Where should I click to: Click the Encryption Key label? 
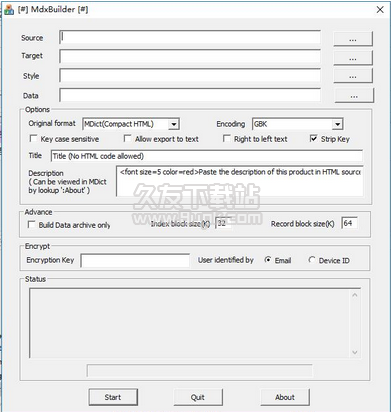(x=50, y=260)
